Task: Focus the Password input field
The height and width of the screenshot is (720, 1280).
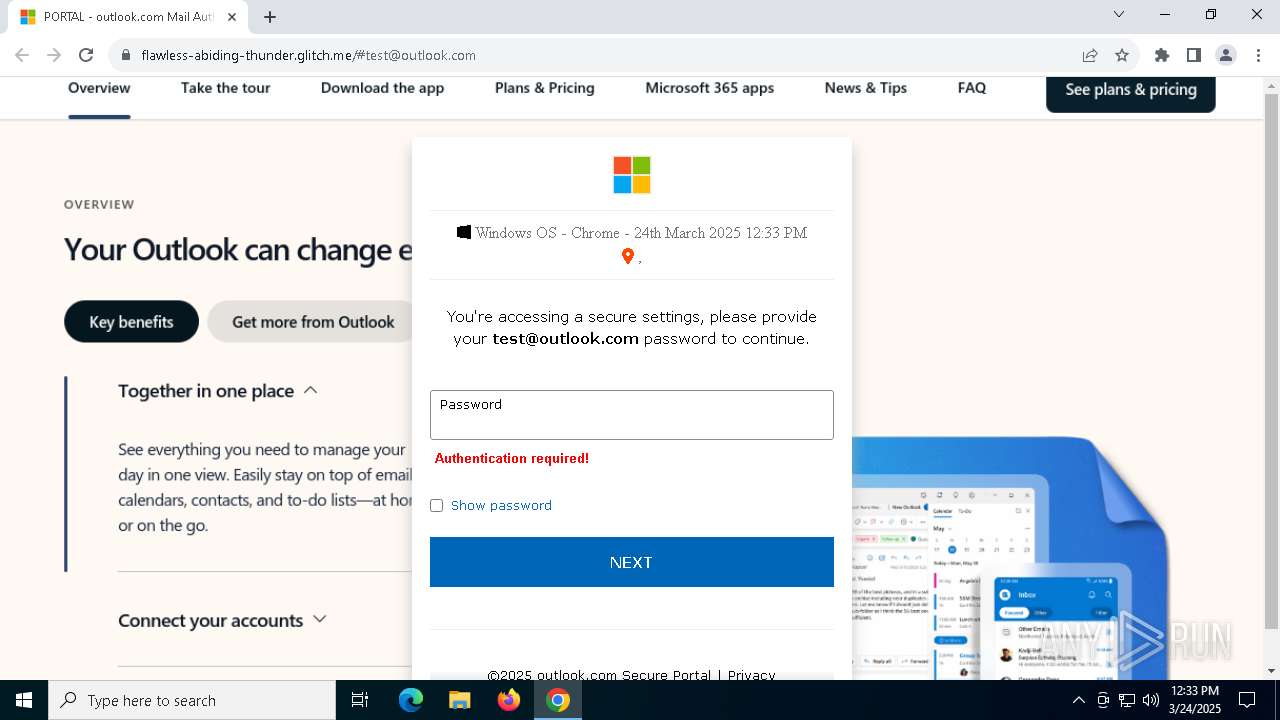Action: [x=632, y=415]
